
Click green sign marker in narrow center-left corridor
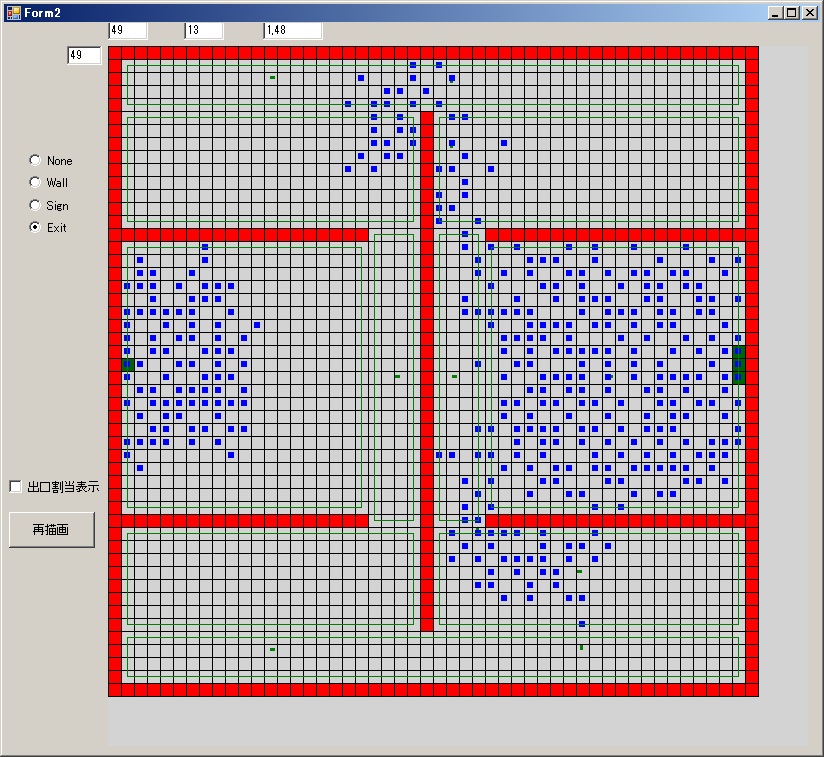(397, 376)
